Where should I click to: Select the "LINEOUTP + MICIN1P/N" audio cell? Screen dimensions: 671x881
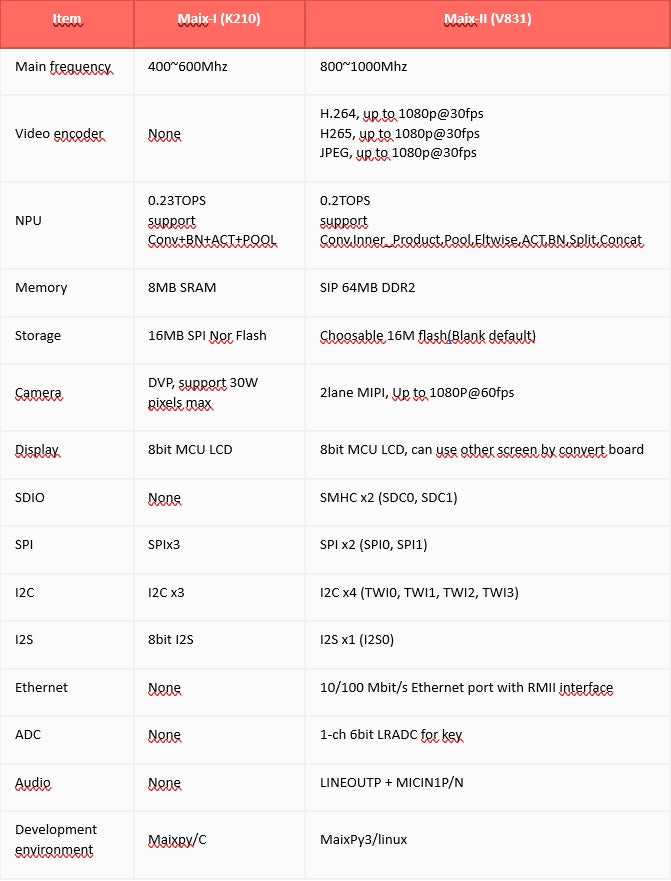click(x=391, y=783)
